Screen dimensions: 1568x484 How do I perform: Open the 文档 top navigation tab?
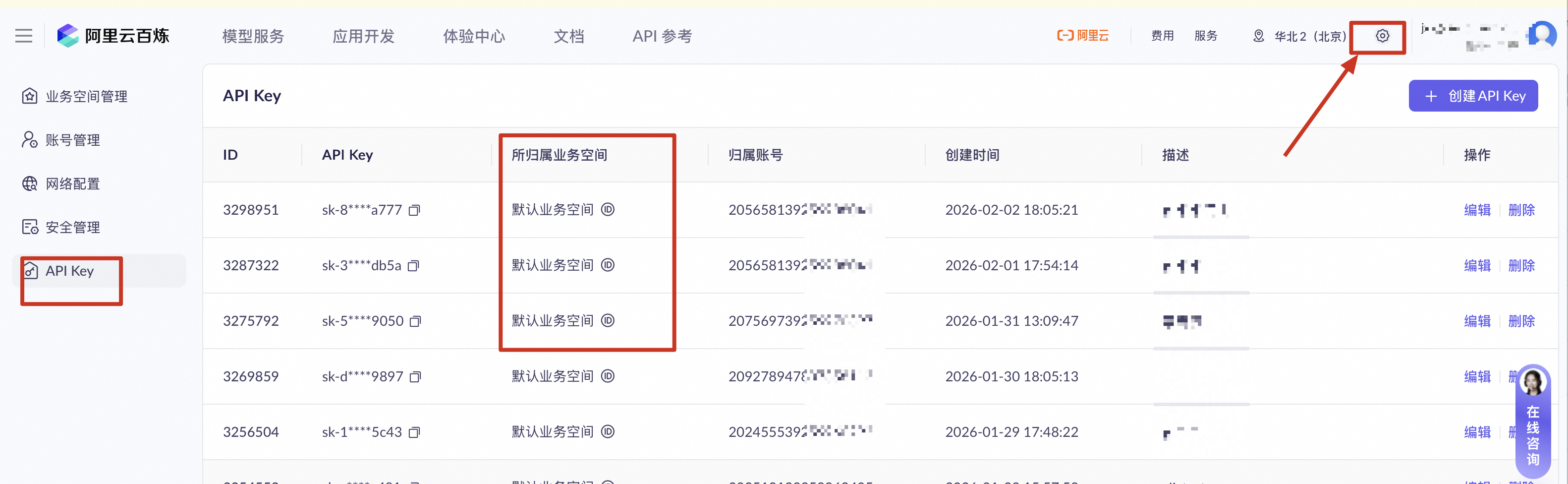point(568,36)
